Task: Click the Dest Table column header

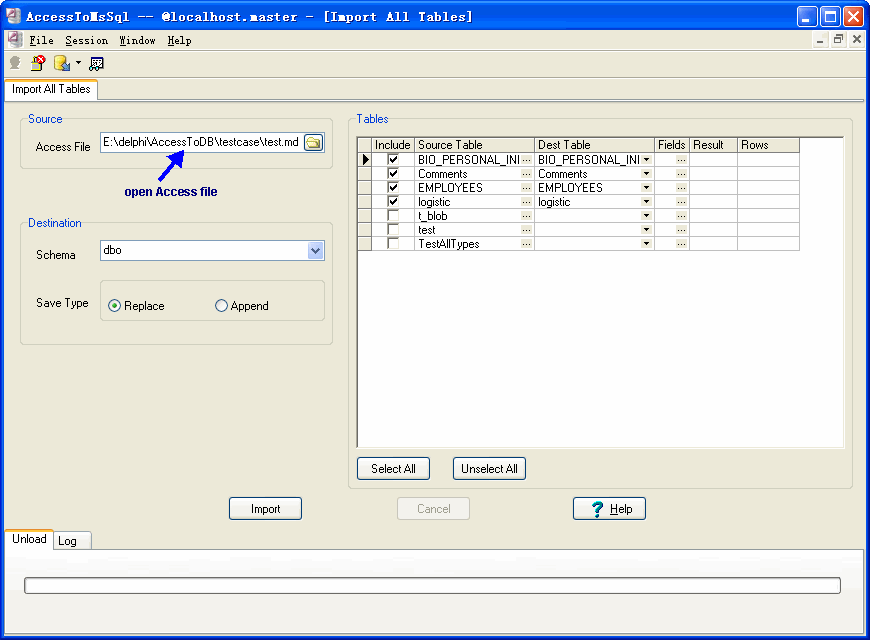Action: [594, 145]
